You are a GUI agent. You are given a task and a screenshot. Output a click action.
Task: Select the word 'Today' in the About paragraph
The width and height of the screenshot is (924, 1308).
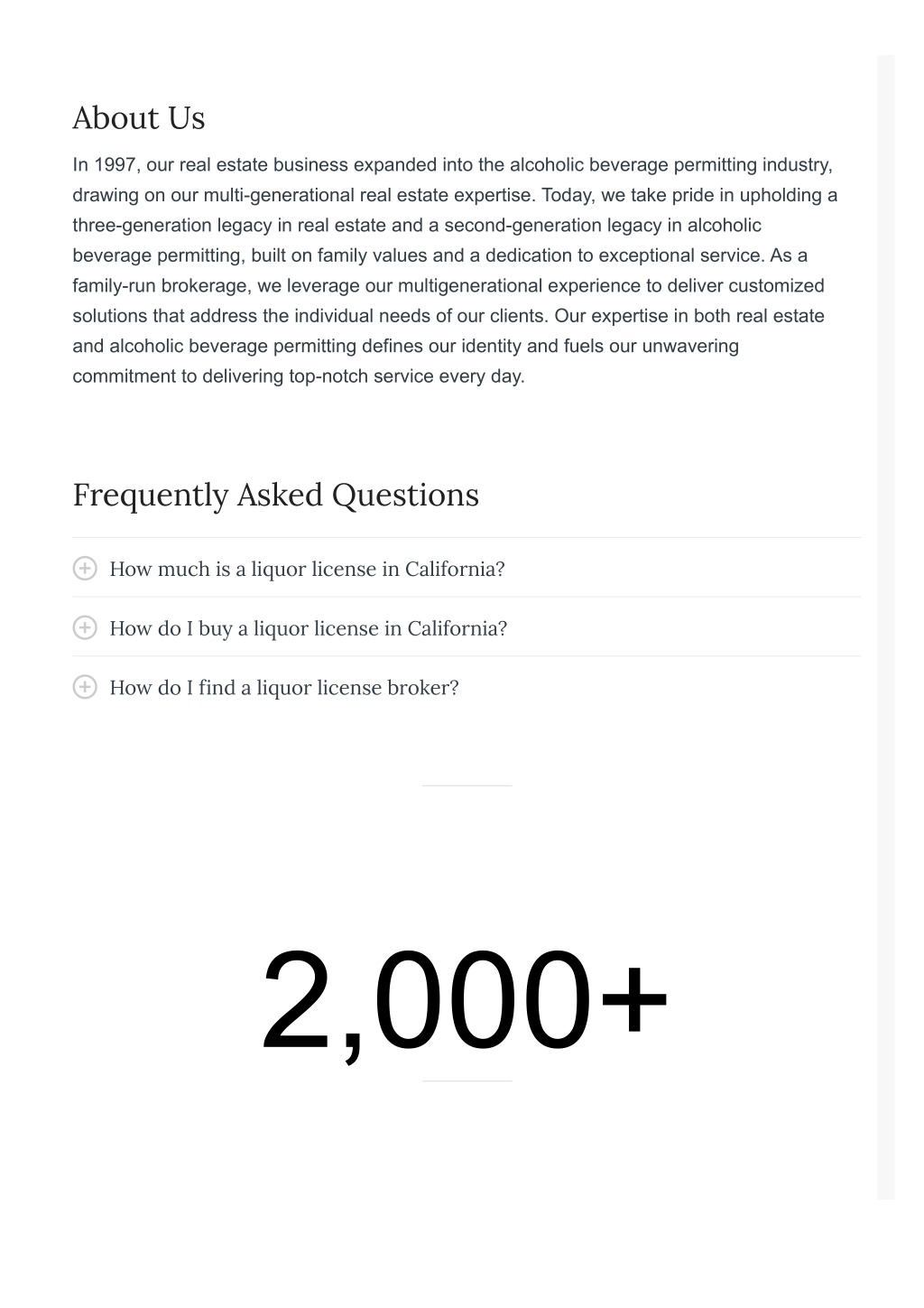pyautogui.click(x=566, y=195)
